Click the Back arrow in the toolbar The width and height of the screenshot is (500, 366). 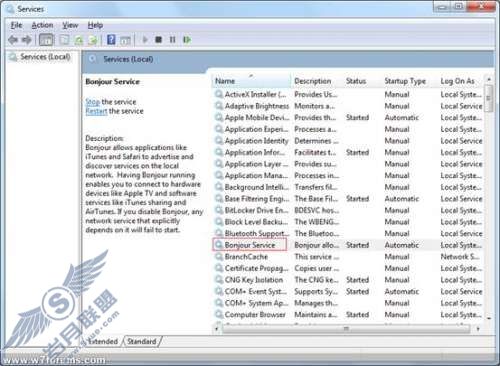[x=13, y=40]
